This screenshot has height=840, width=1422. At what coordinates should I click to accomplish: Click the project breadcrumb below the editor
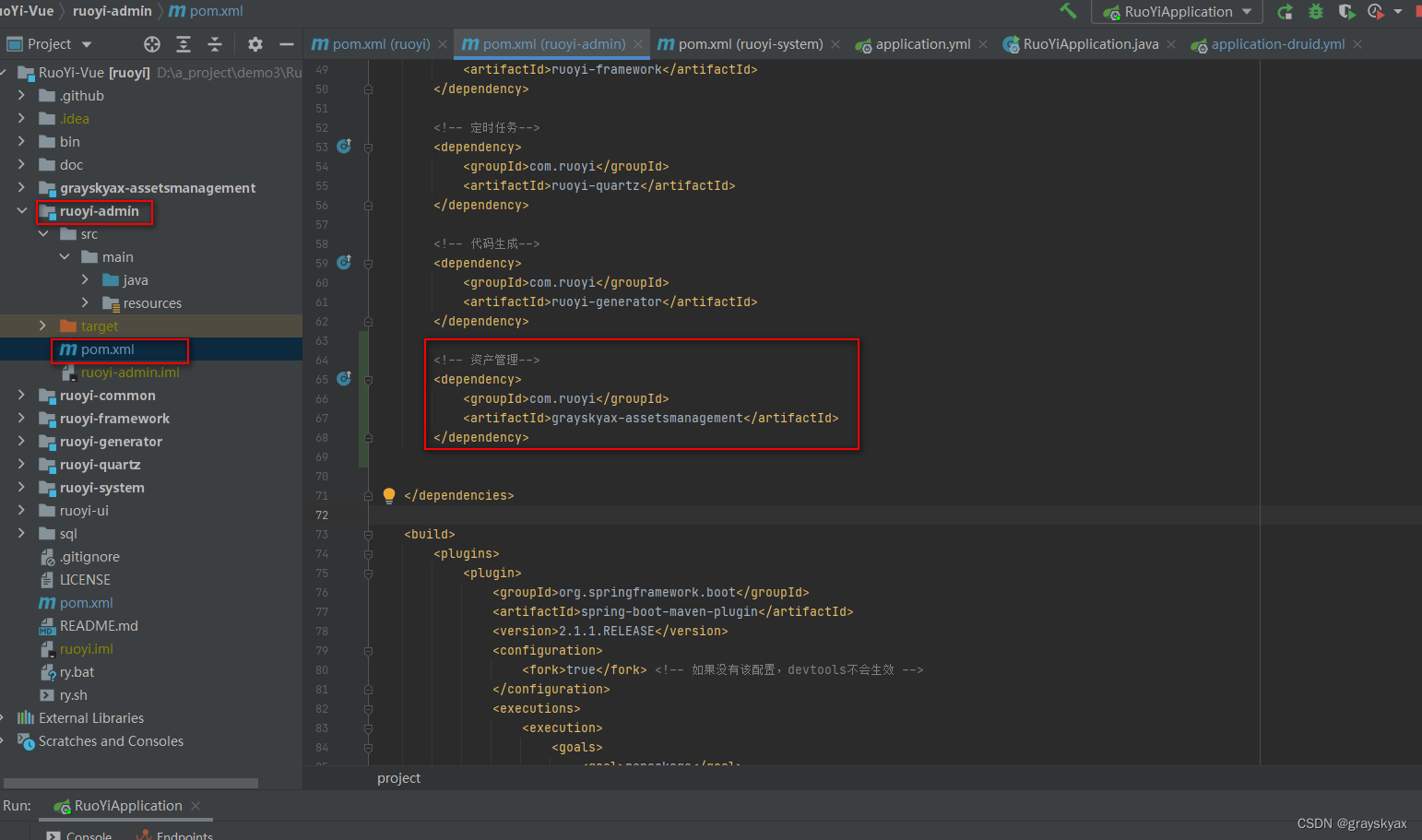pos(398,778)
